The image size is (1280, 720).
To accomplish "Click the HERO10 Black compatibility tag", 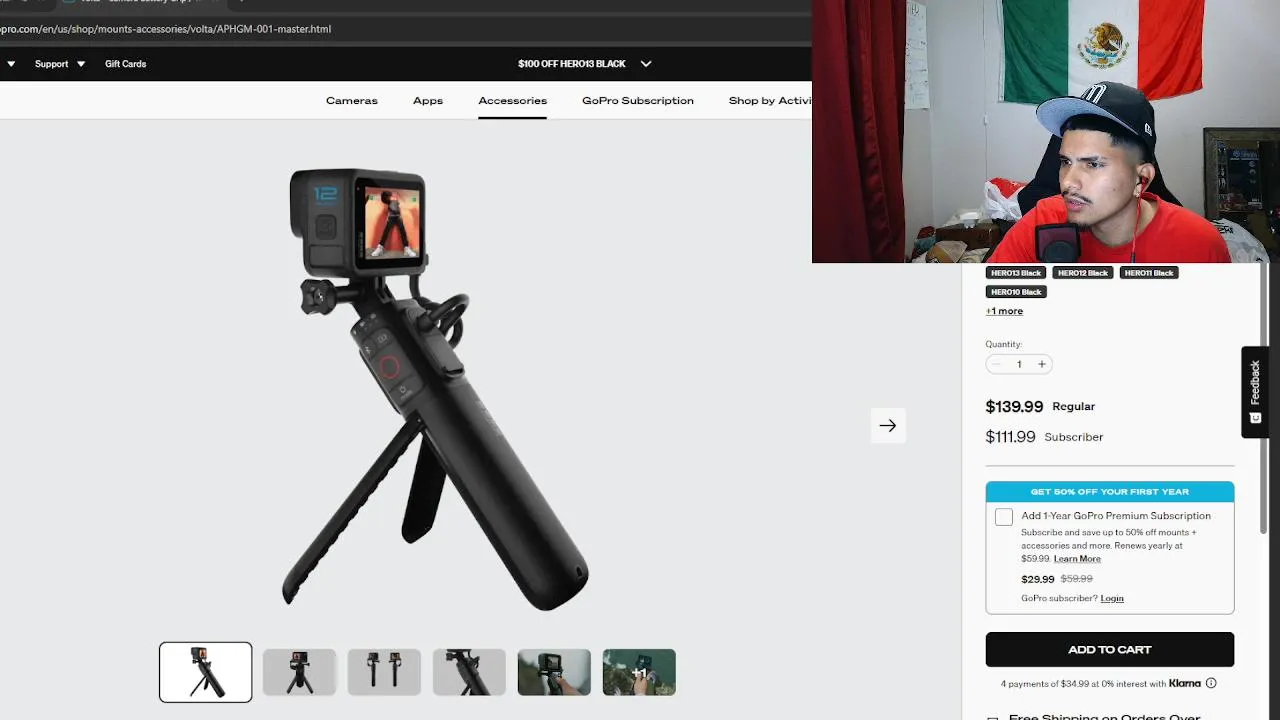I will coord(1016,292).
